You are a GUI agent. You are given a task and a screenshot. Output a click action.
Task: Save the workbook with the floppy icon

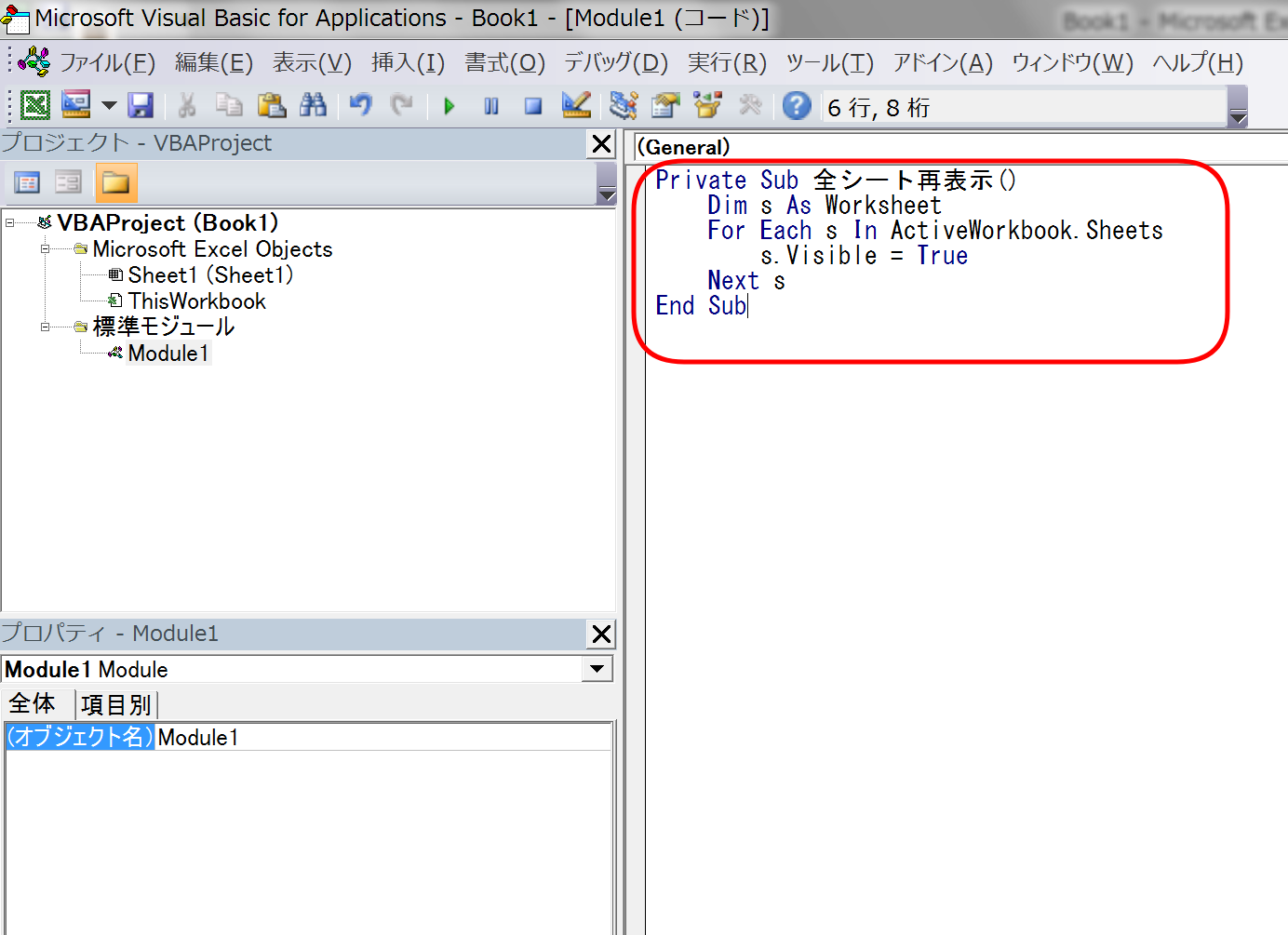141,106
